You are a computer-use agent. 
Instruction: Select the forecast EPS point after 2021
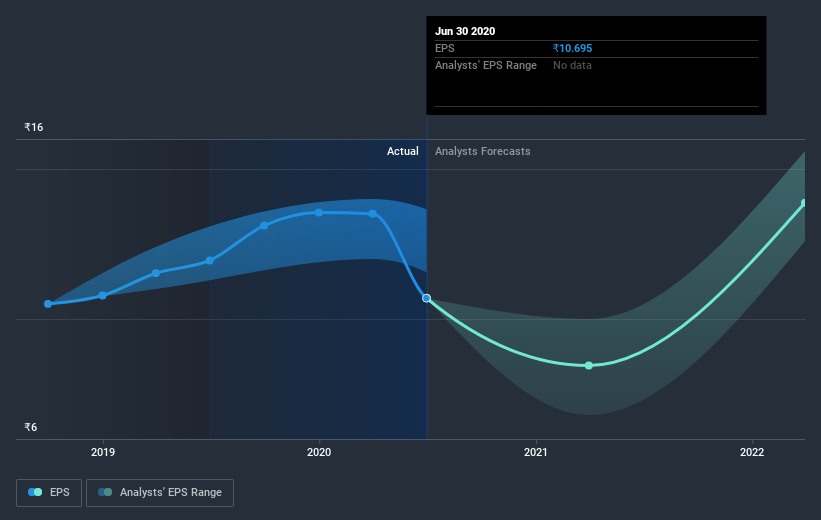pos(589,366)
